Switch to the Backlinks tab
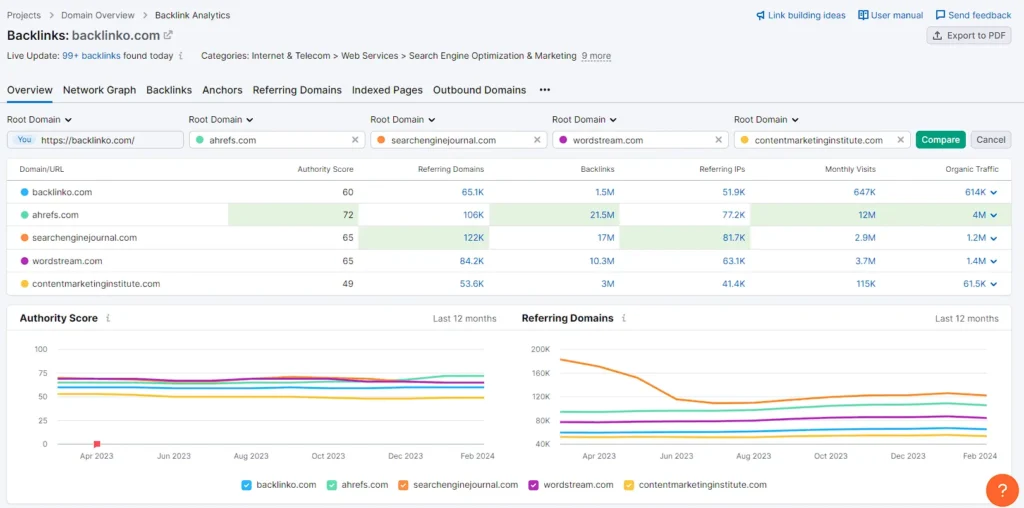Image resolution: width=1024 pixels, height=508 pixels. [169, 90]
